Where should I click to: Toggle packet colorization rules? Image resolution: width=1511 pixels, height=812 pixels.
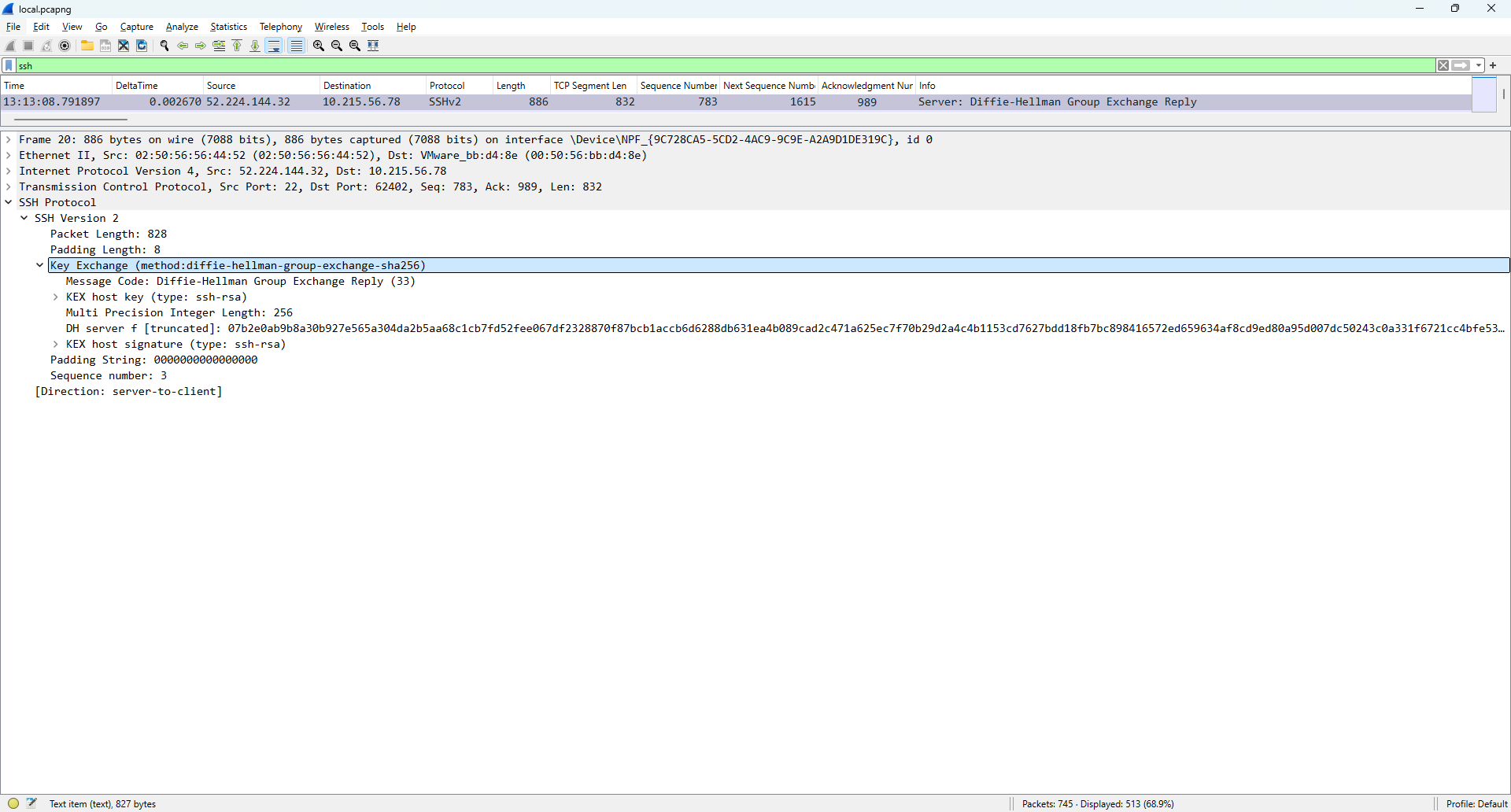coord(296,46)
